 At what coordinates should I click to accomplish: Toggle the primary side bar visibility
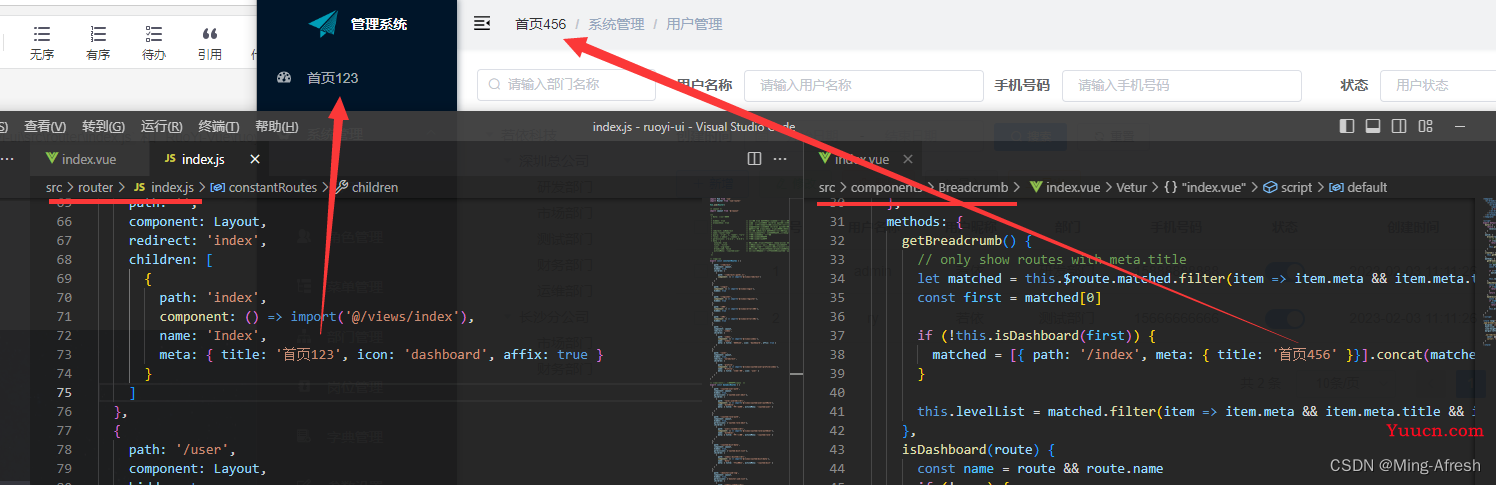pyautogui.click(x=1347, y=126)
